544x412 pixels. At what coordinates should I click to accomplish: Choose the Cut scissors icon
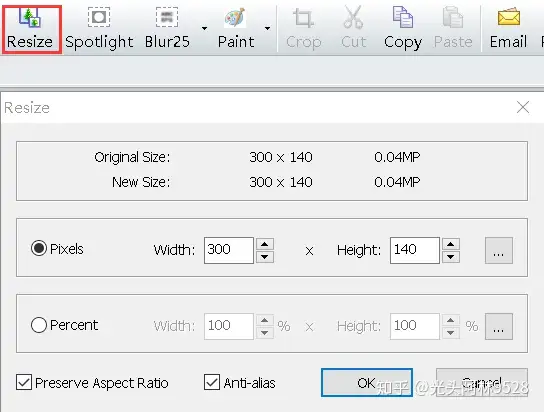point(353,17)
